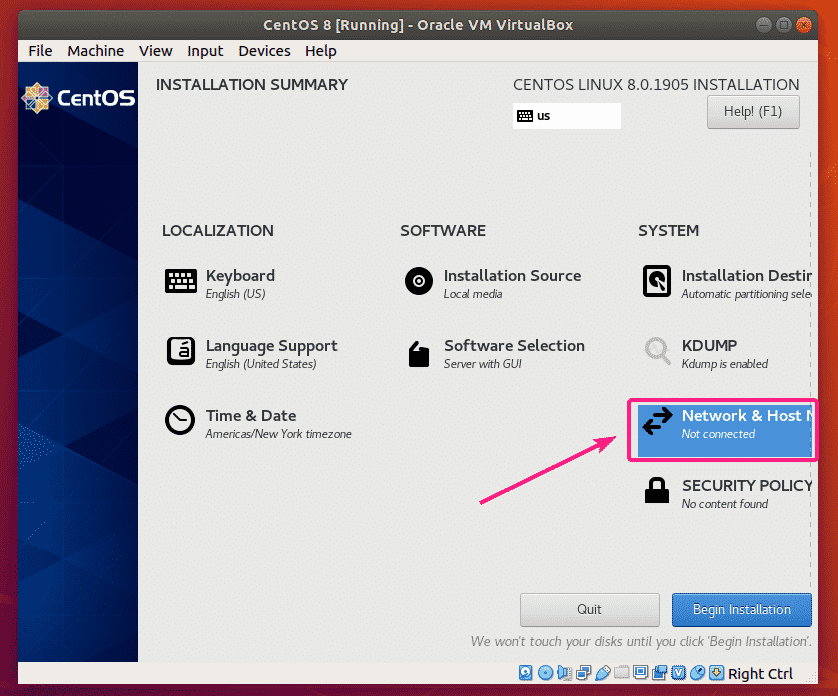Click 'English (United States)' text
Image resolution: width=838 pixels, height=696 pixels.
coord(261,364)
